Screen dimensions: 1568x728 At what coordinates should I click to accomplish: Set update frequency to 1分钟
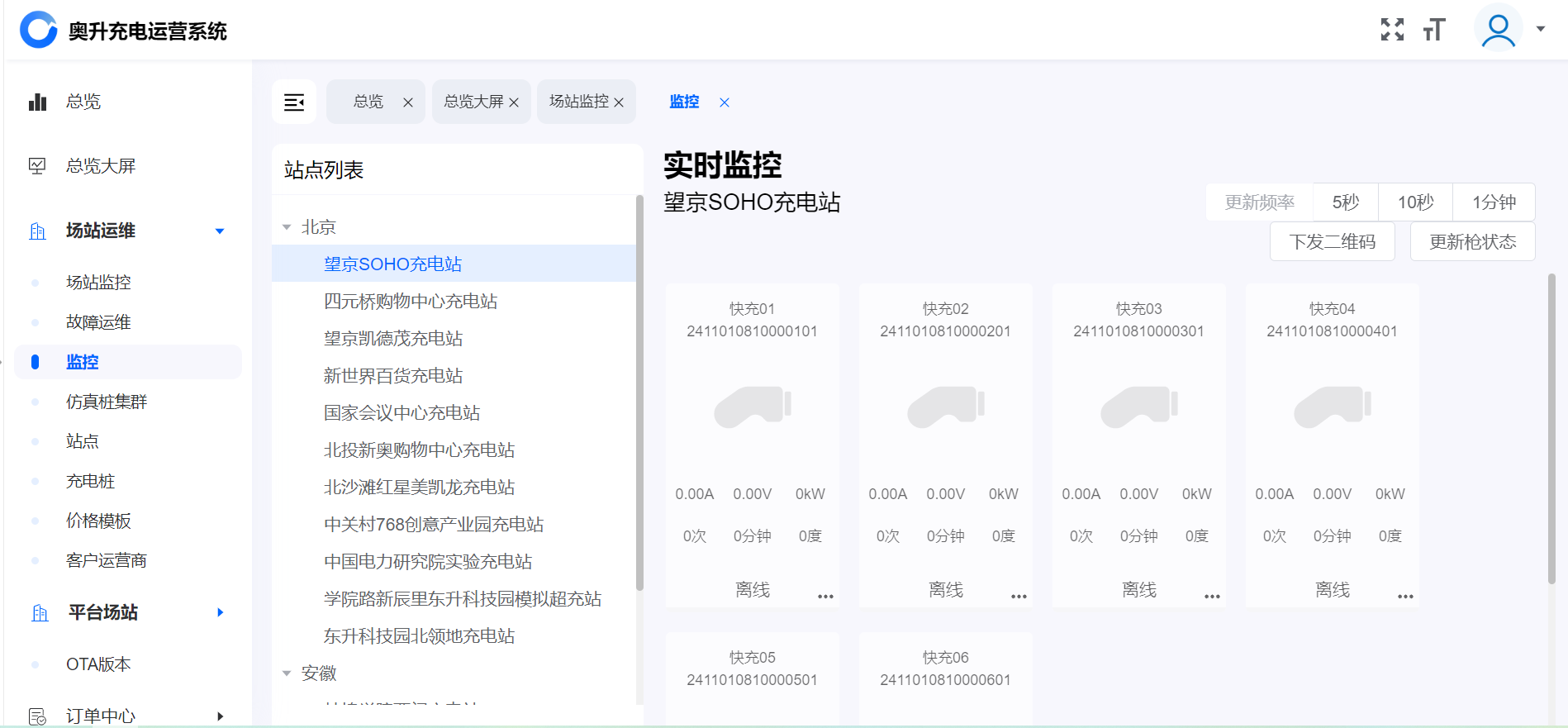point(1494,202)
